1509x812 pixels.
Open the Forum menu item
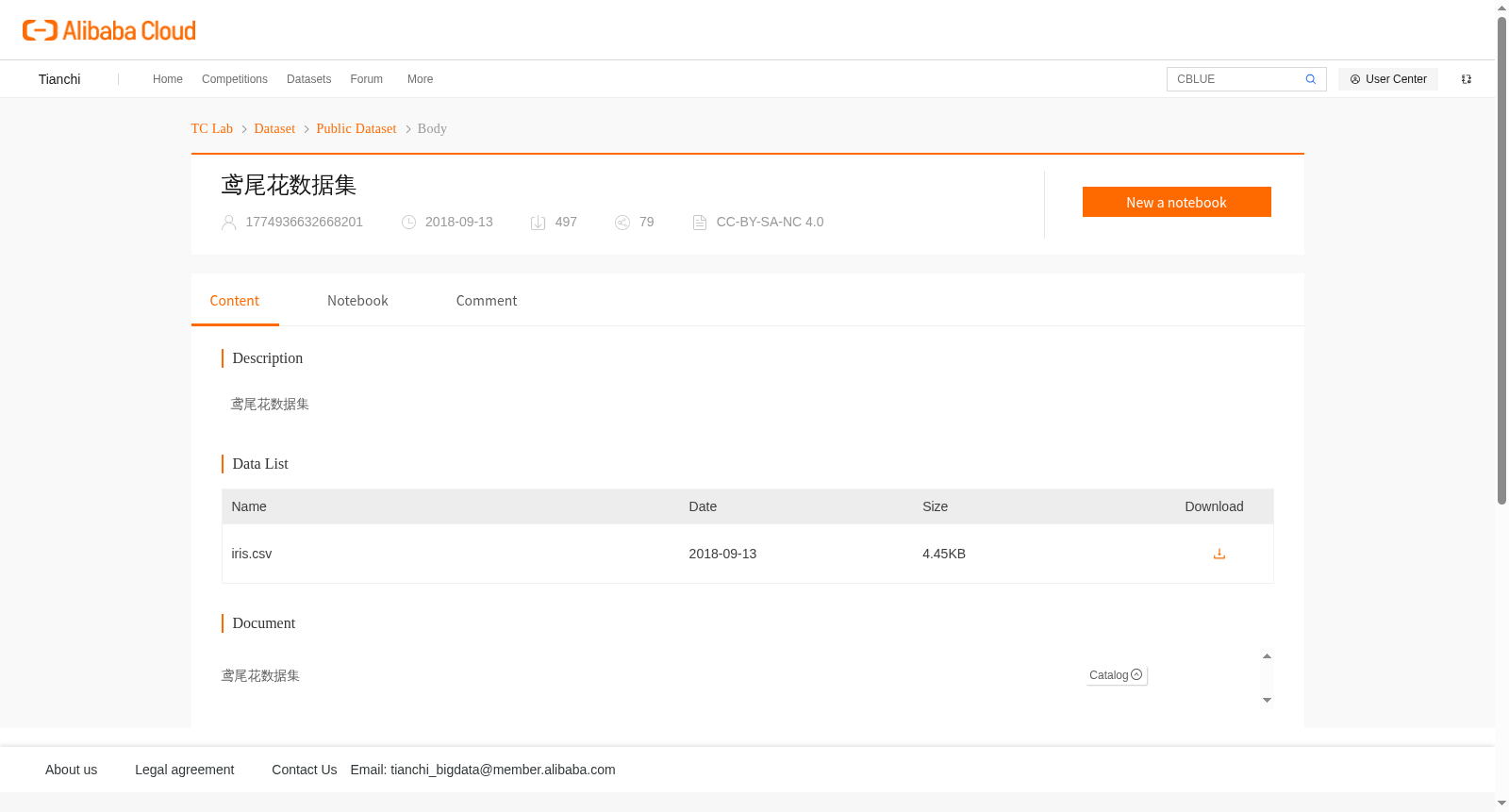point(367,79)
